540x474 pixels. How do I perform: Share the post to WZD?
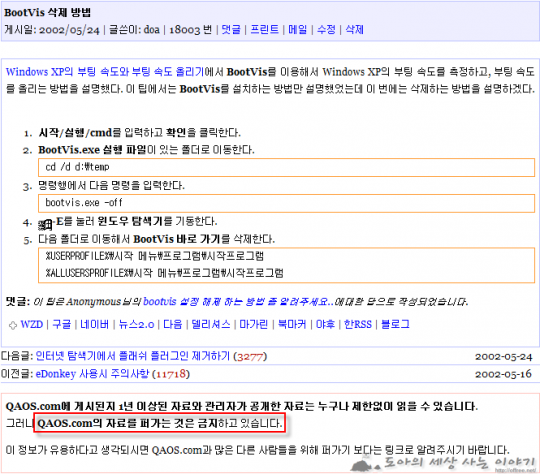point(32,324)
